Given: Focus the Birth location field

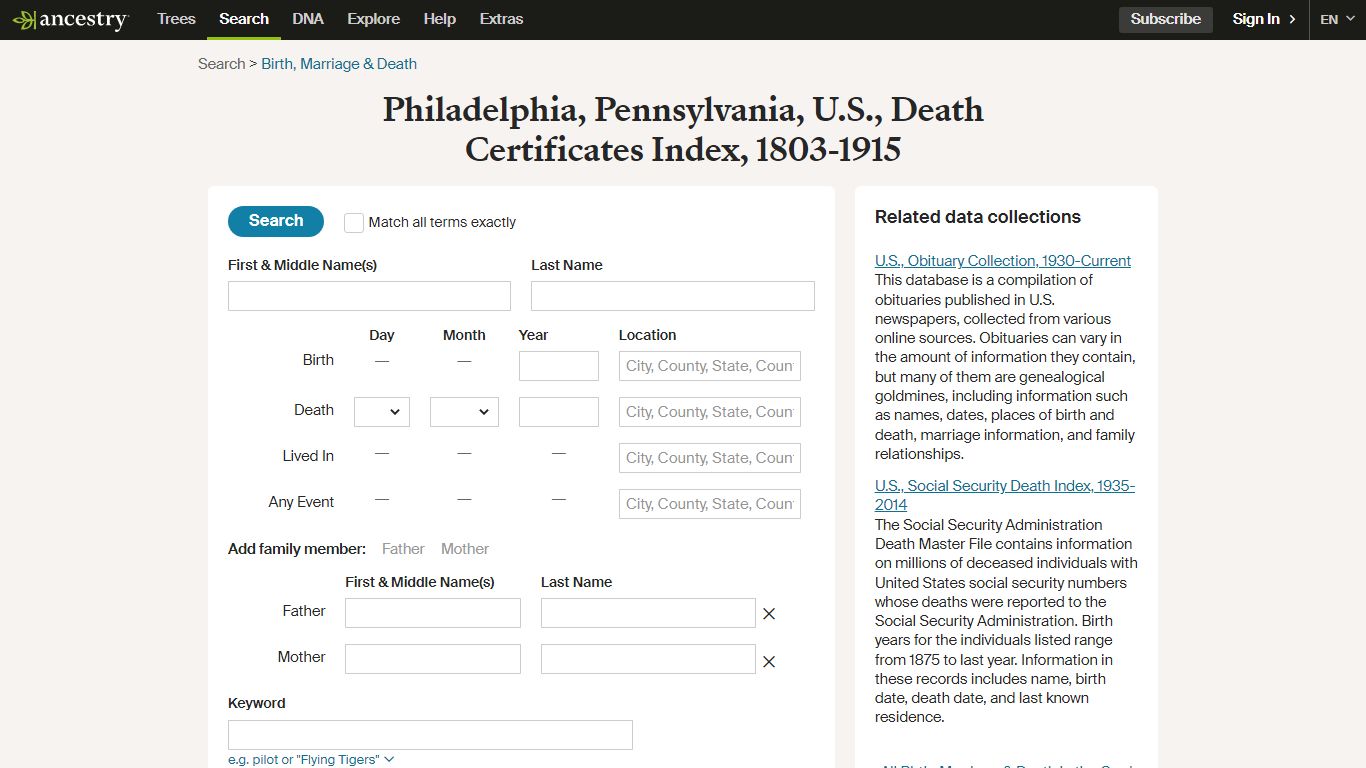Looking at the screenshot, I should (710, 366).
